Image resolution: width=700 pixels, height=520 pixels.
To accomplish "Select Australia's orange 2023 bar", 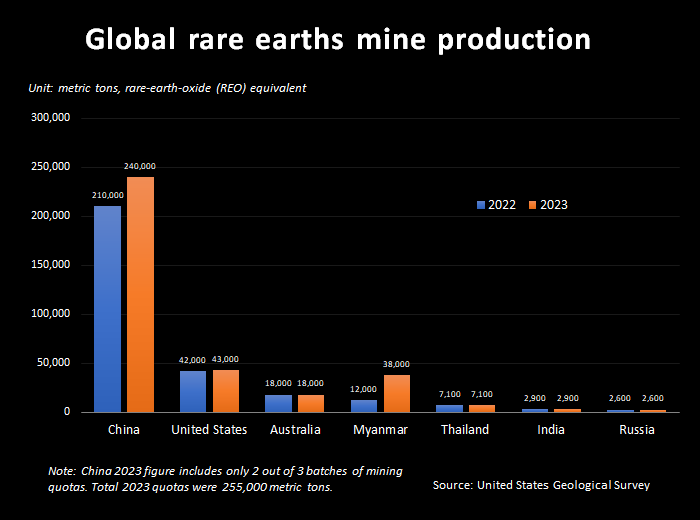I will 311,403.
